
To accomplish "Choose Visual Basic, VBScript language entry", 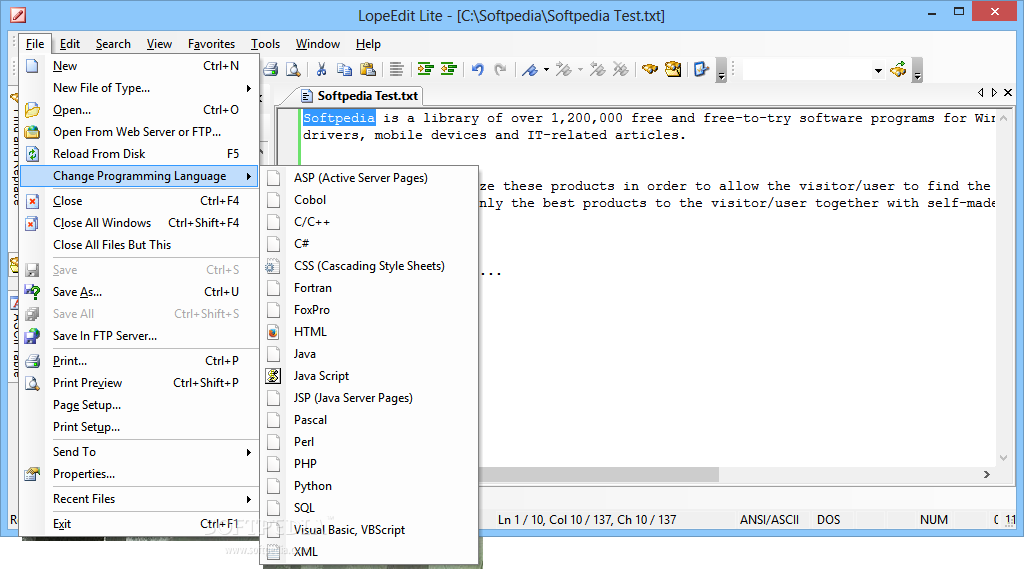I will tap(349, 530).
